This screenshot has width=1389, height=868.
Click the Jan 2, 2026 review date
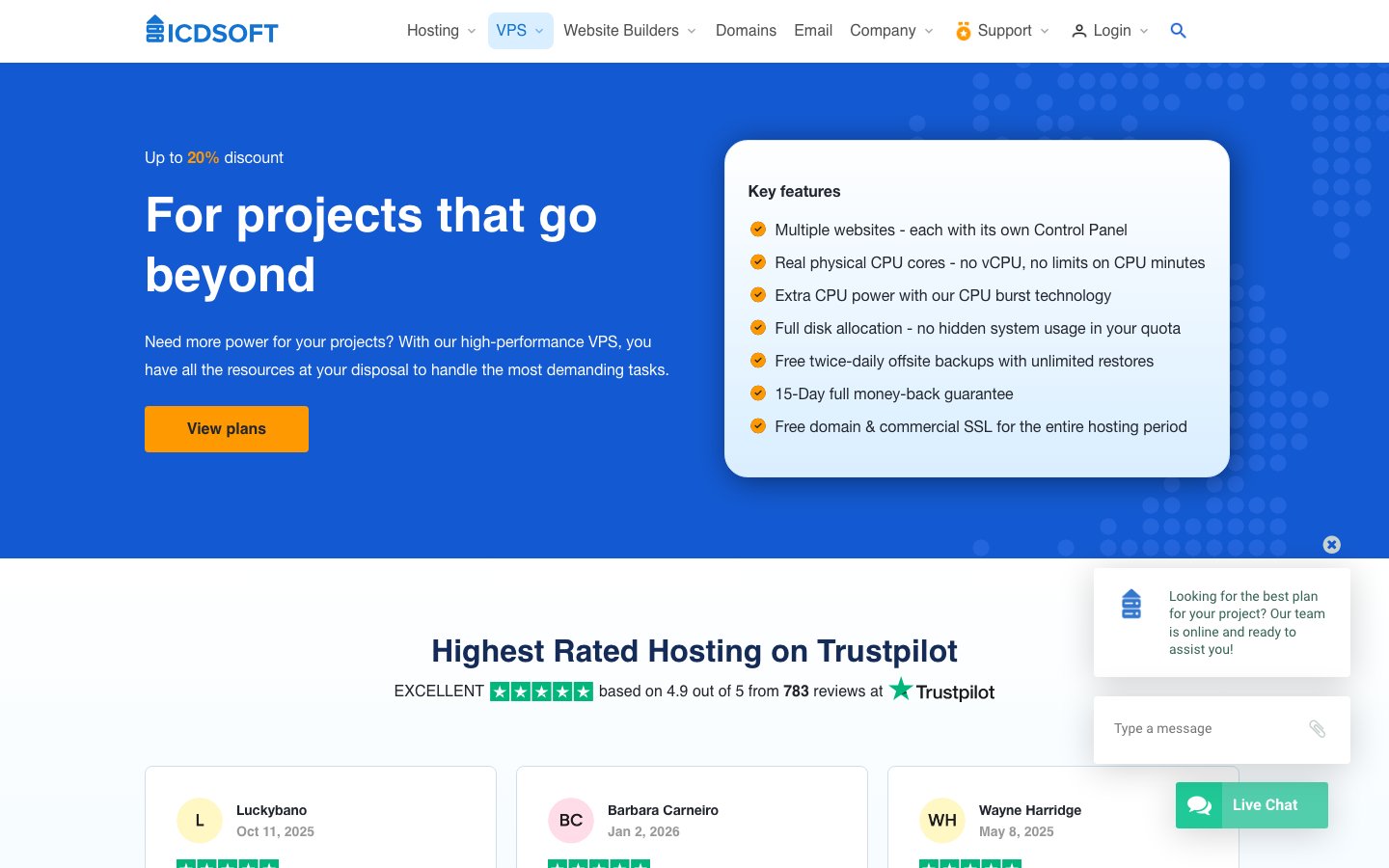(x=643, y=831)
